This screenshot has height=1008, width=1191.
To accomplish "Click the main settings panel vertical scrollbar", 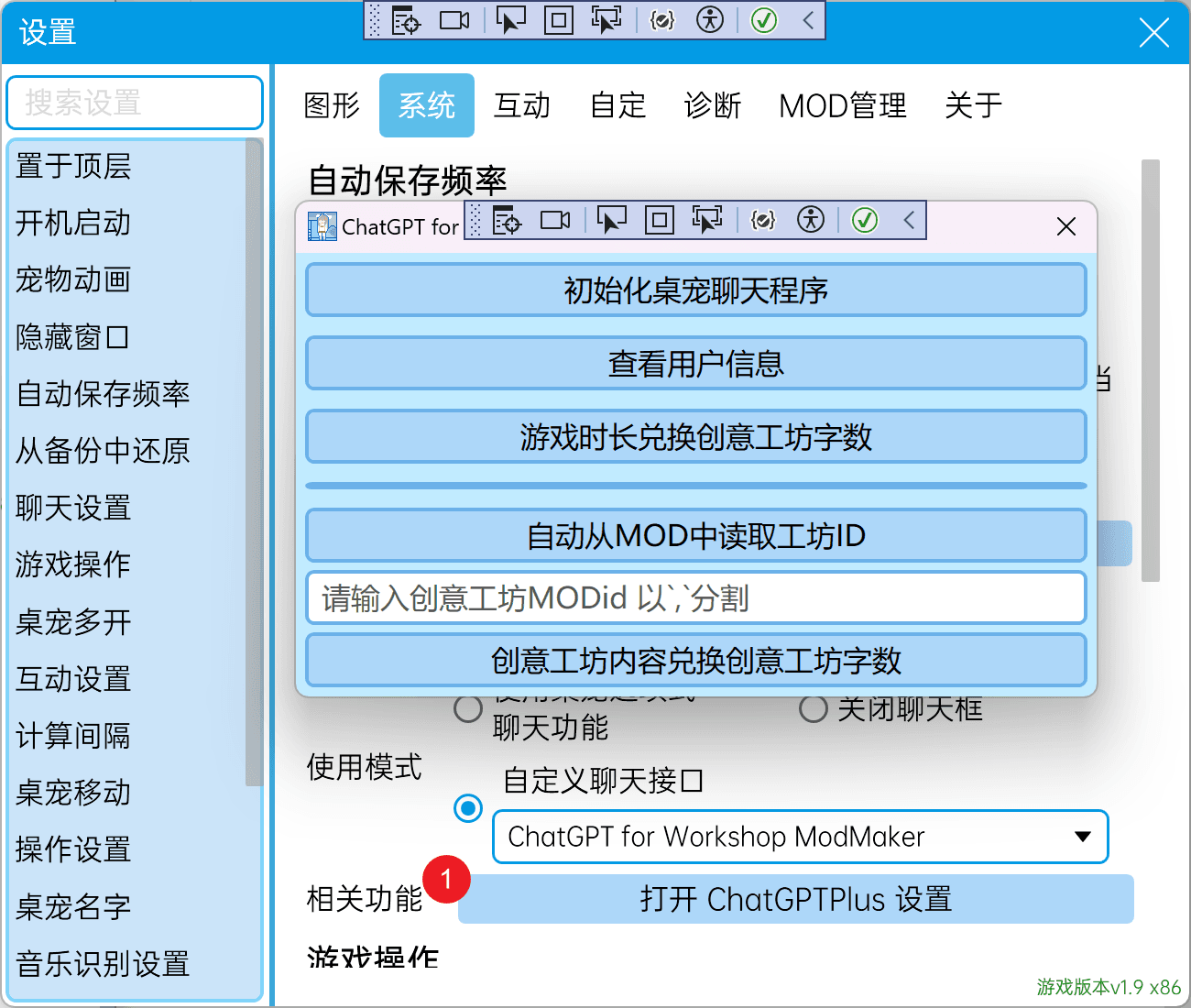I will (1151, 371).
